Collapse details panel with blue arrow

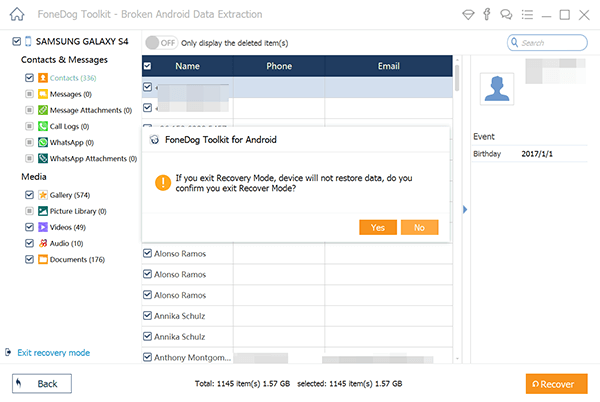pyautogui.click(x=465, y=210)
